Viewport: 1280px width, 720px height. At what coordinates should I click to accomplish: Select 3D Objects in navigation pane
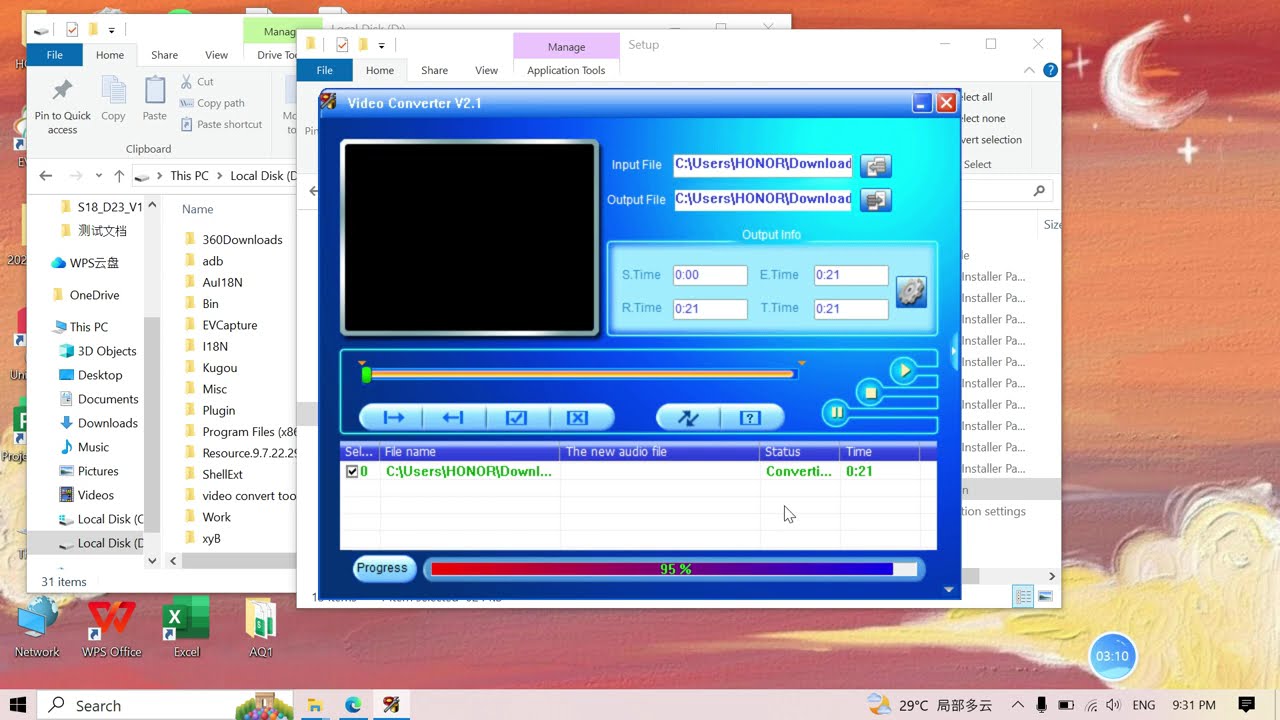107,351
